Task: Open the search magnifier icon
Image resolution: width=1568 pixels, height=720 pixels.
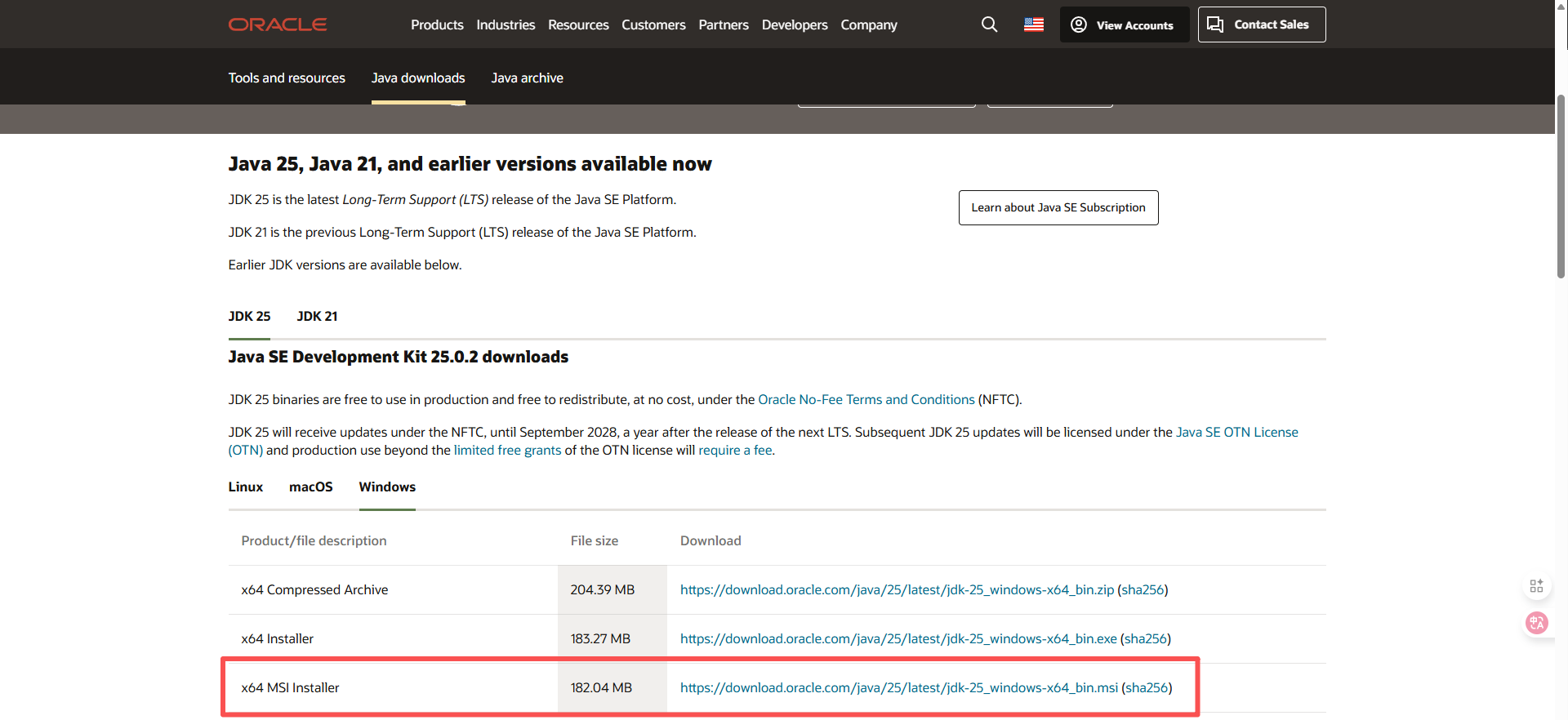Action: click(989, 24)
